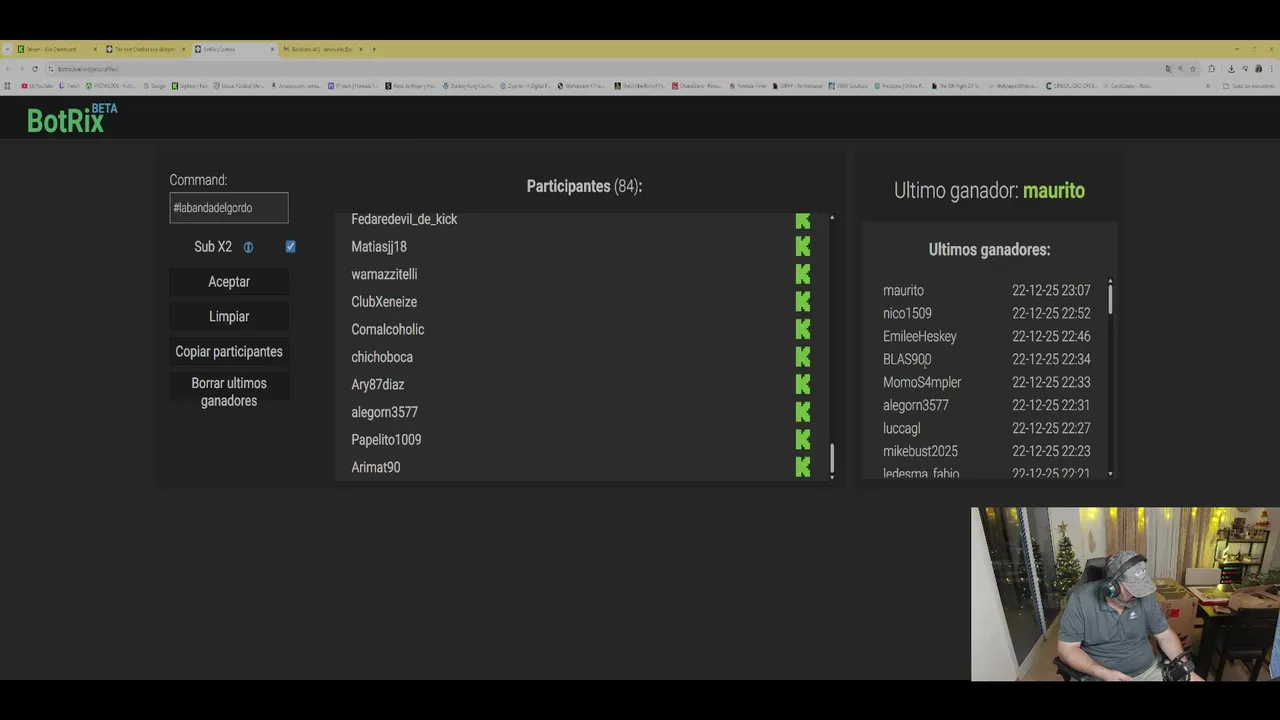
Task: Click the Kick icon beside Ary87diaz
Action: coord(803,384)
